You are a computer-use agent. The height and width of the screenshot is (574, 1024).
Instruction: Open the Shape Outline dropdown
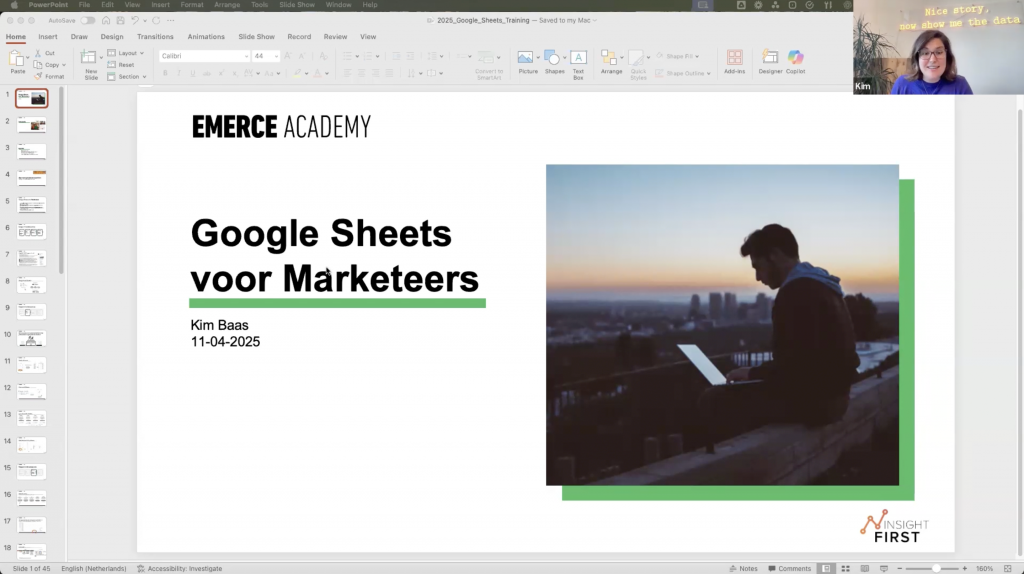pos(709,73)
